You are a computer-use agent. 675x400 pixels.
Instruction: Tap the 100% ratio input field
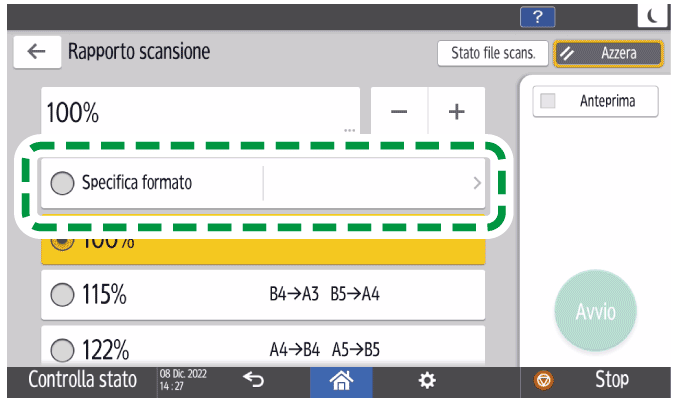coord(200,112)
